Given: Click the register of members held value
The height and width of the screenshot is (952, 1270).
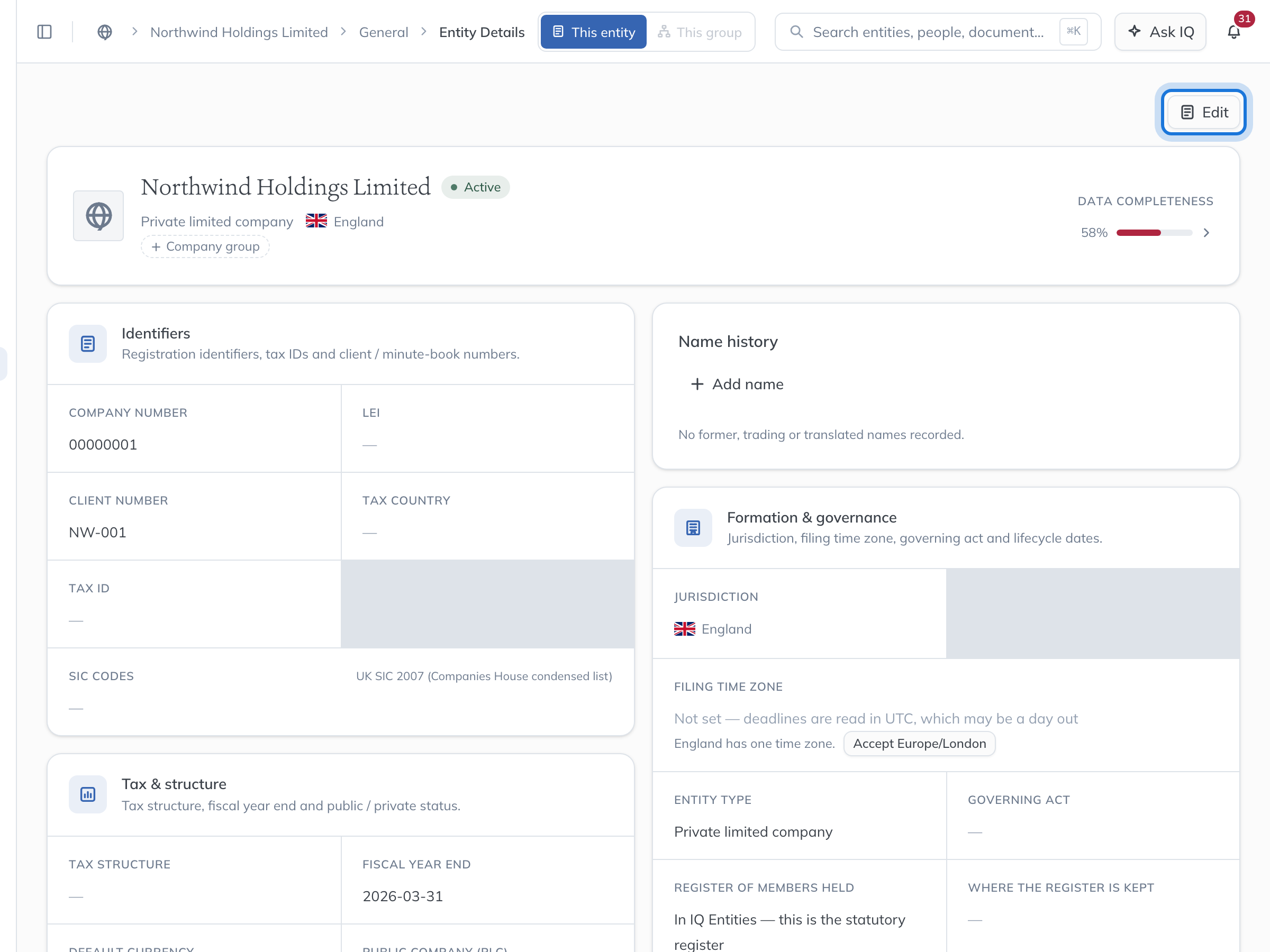Looking at the screenshot, I should tap(790, 932).
